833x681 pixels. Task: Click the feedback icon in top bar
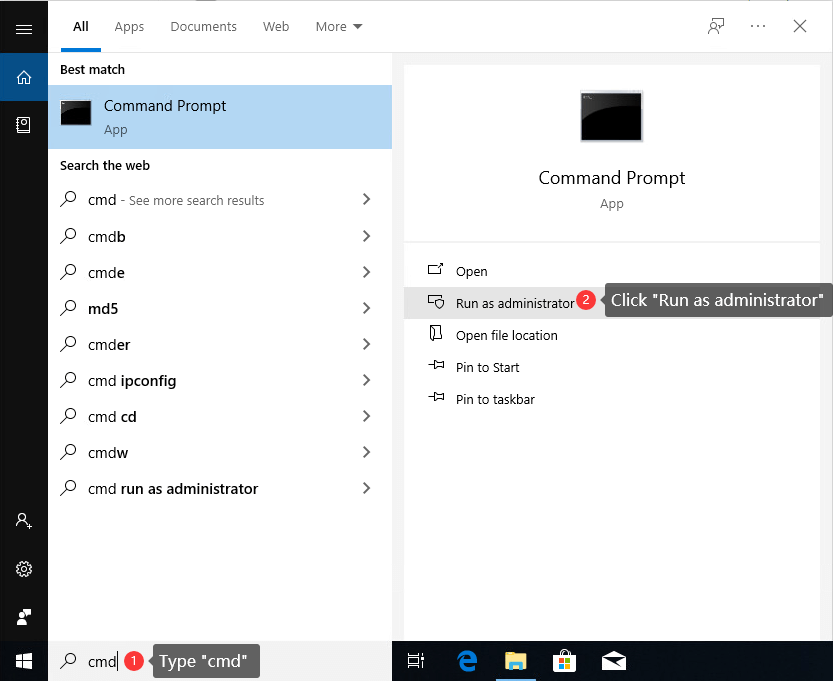click(716, 26)
